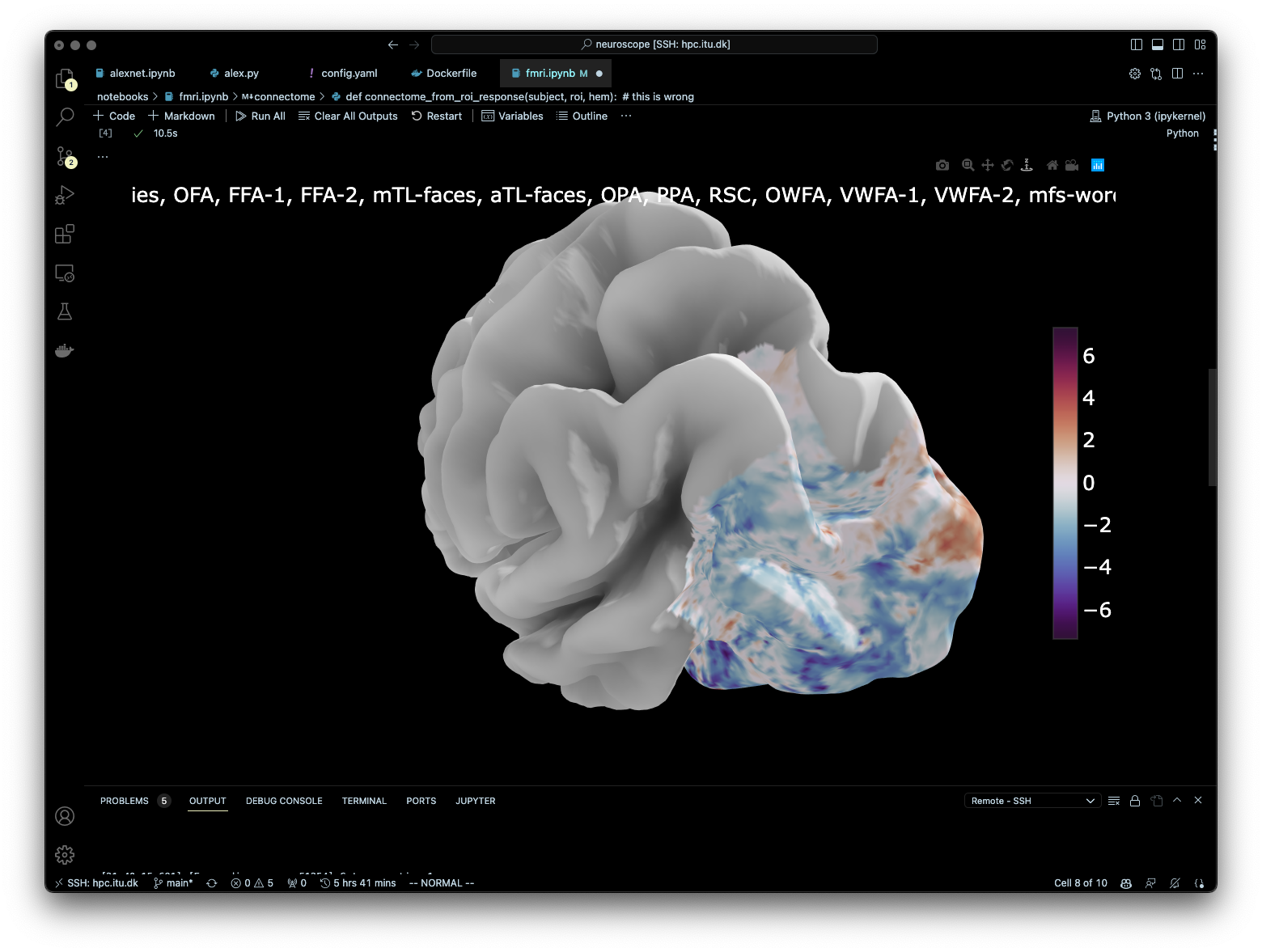This screenshot has width=1262, height=952.
Task: Reset the 3D camera with the home icon
Action: tap(1052, 165)
